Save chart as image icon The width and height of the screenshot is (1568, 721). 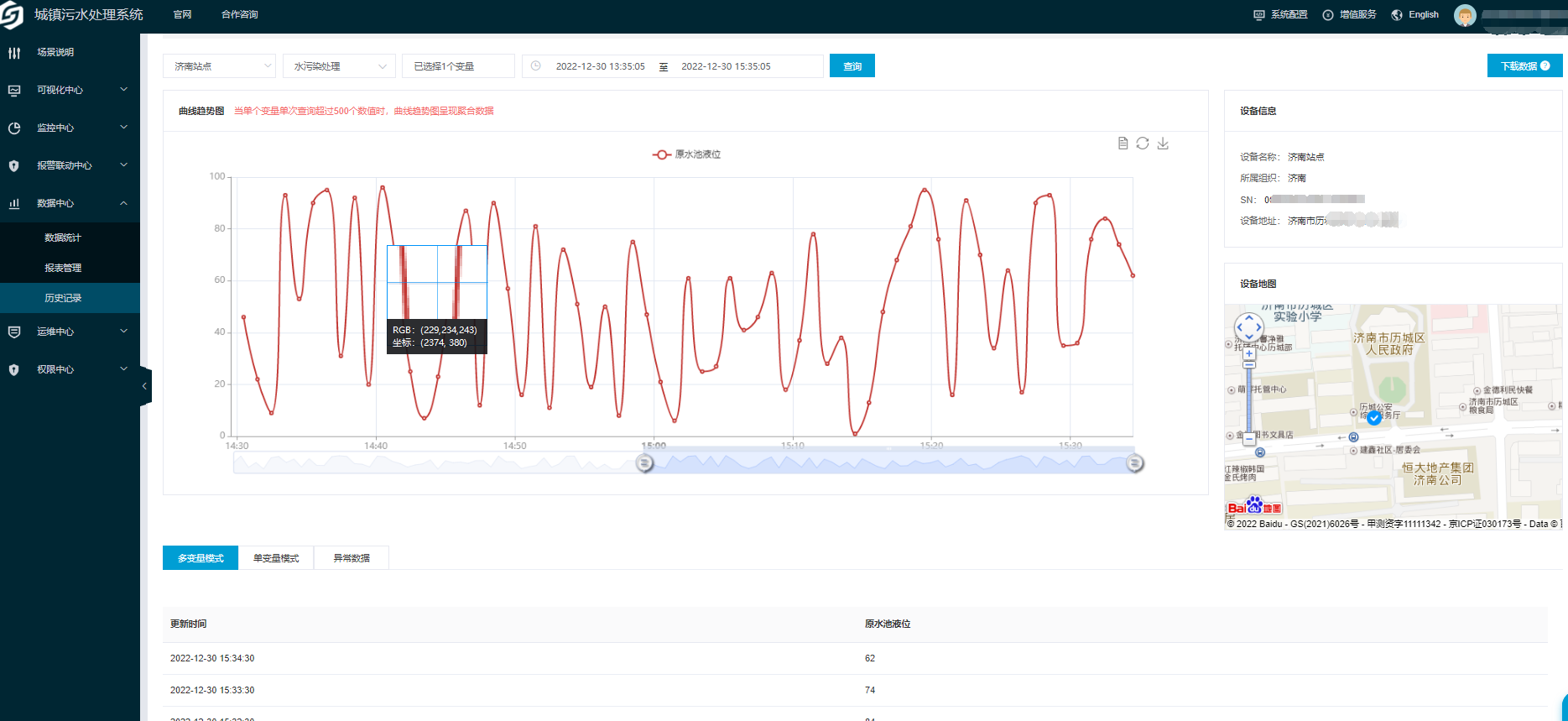[x=1163, y=144]
